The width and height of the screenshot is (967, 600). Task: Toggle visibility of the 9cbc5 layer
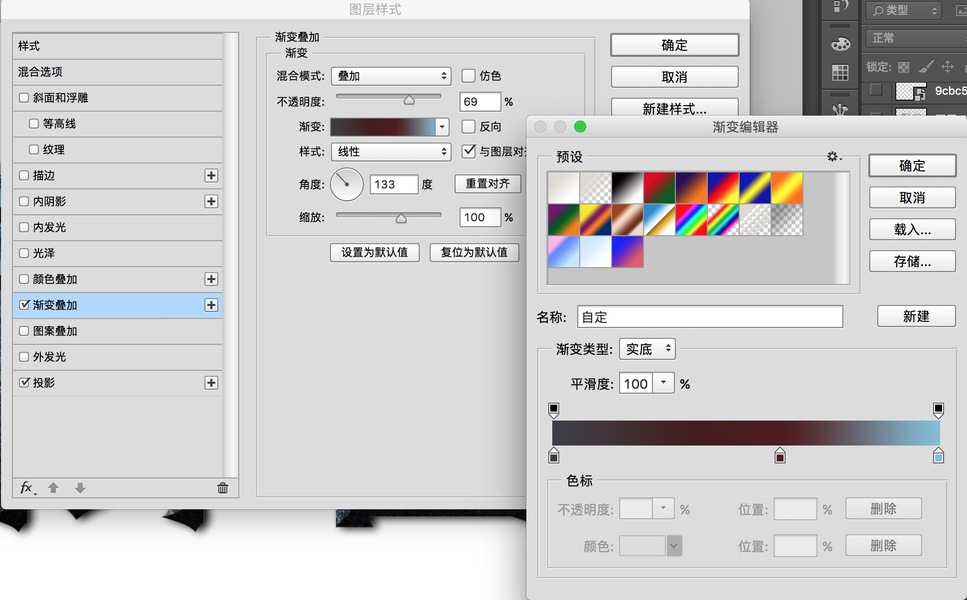click(875, 90)
